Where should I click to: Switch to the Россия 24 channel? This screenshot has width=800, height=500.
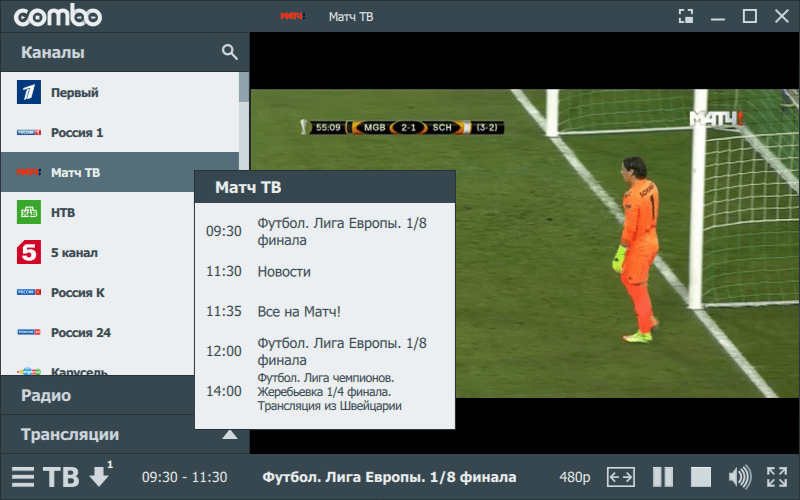pos(97,332)
